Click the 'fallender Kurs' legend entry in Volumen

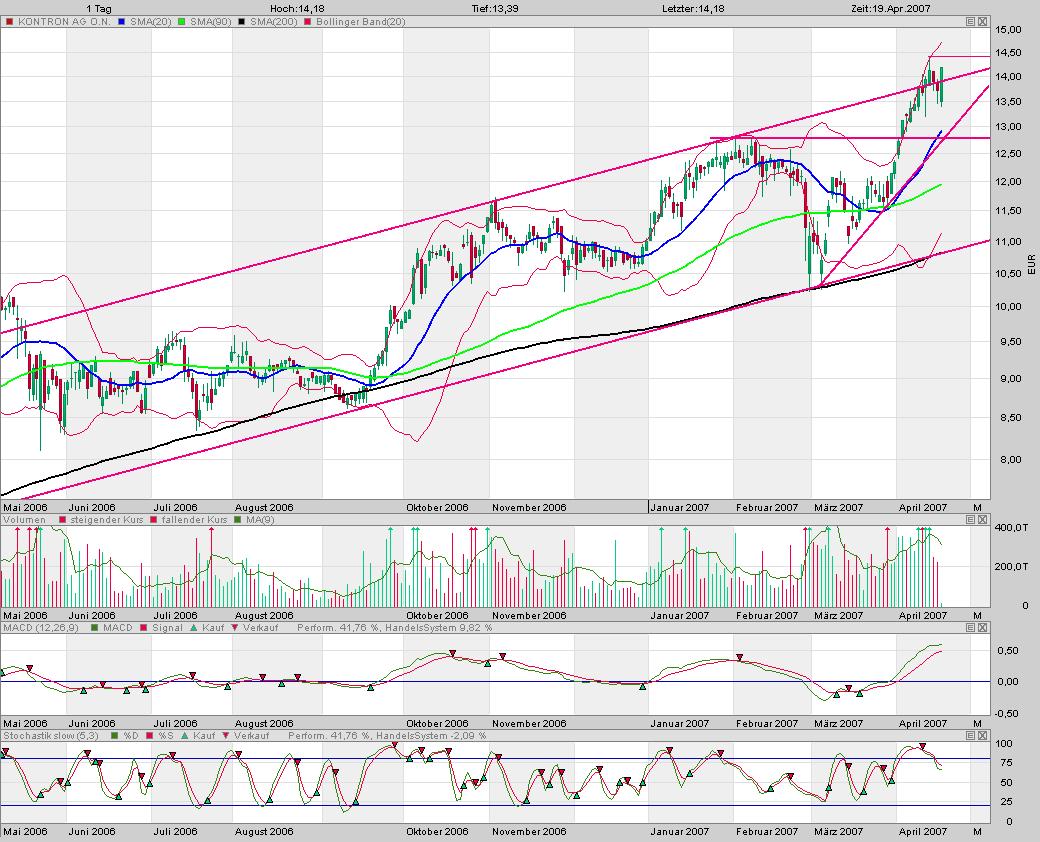click(187, 520)
